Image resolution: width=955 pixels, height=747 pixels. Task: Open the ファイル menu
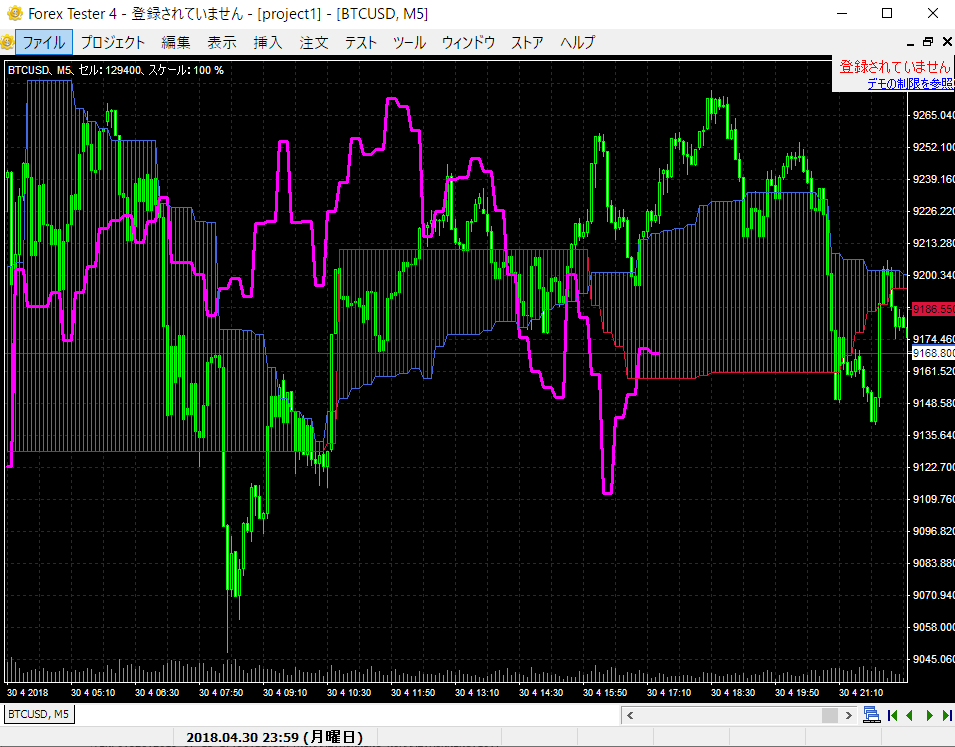point(44,43)
